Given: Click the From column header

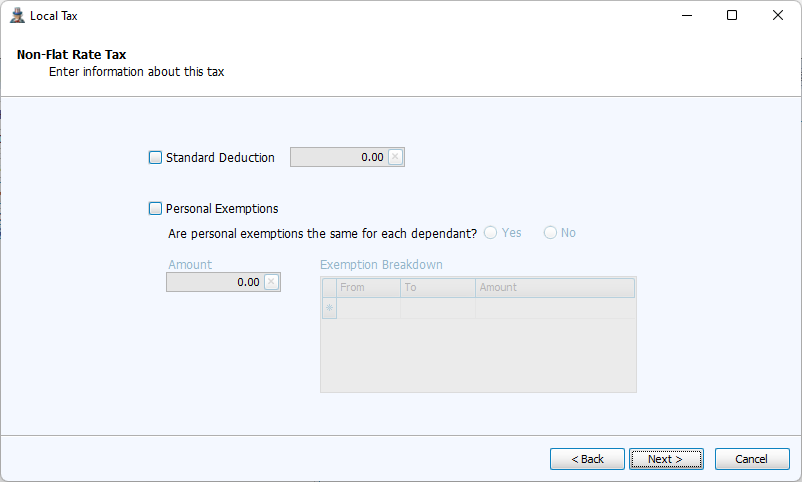Looking at the screenshot, I should [x=368, y=288].
